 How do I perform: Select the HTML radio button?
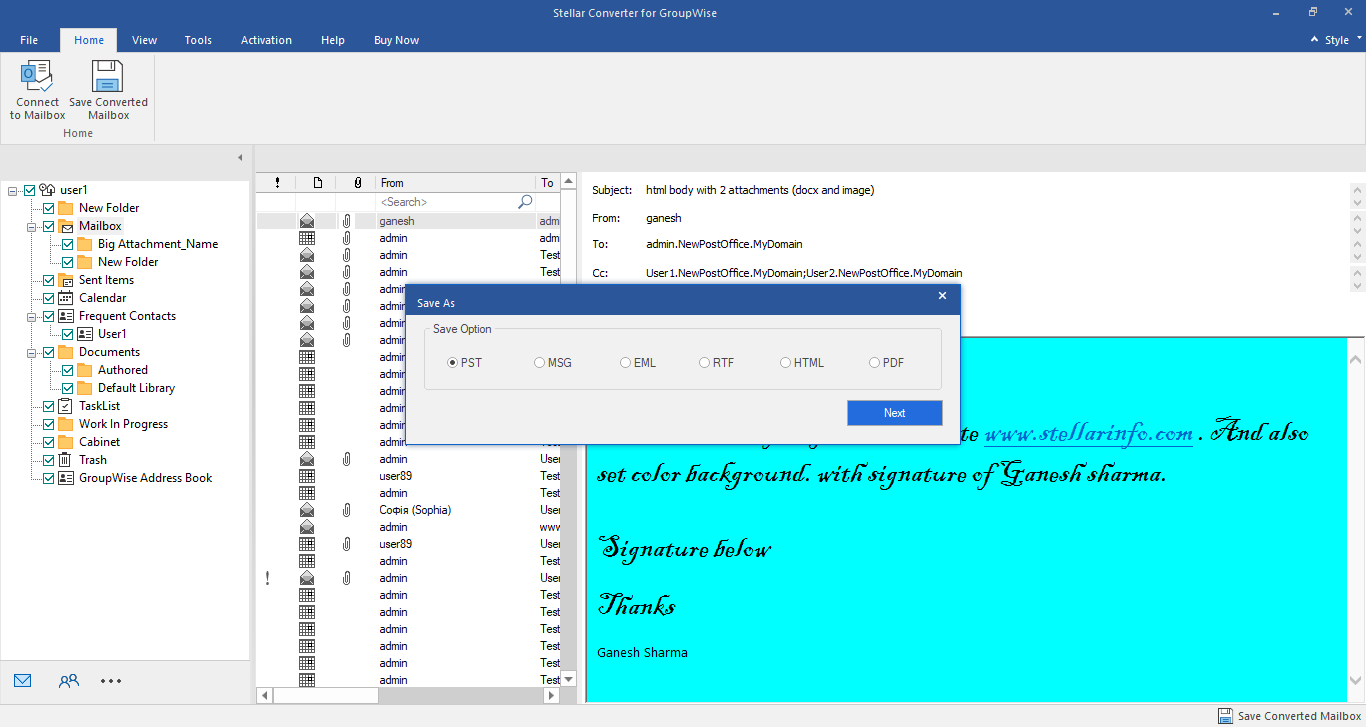pos(786,363)
